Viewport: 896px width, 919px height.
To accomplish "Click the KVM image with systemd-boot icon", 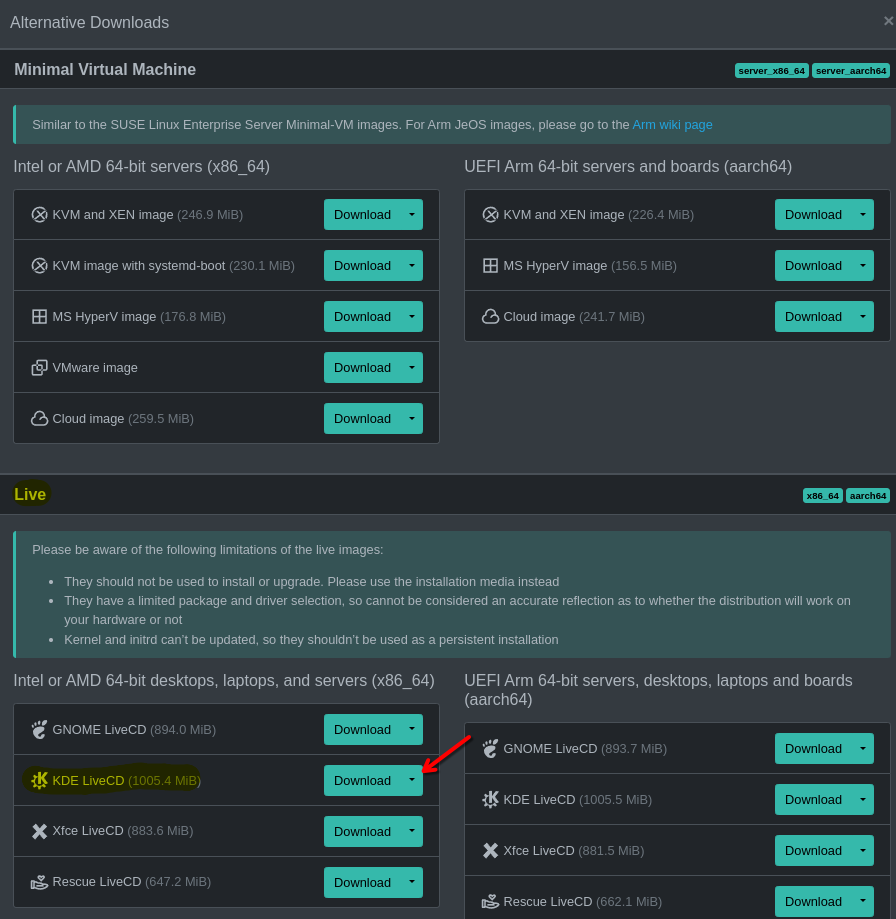I will click(39, 265).
